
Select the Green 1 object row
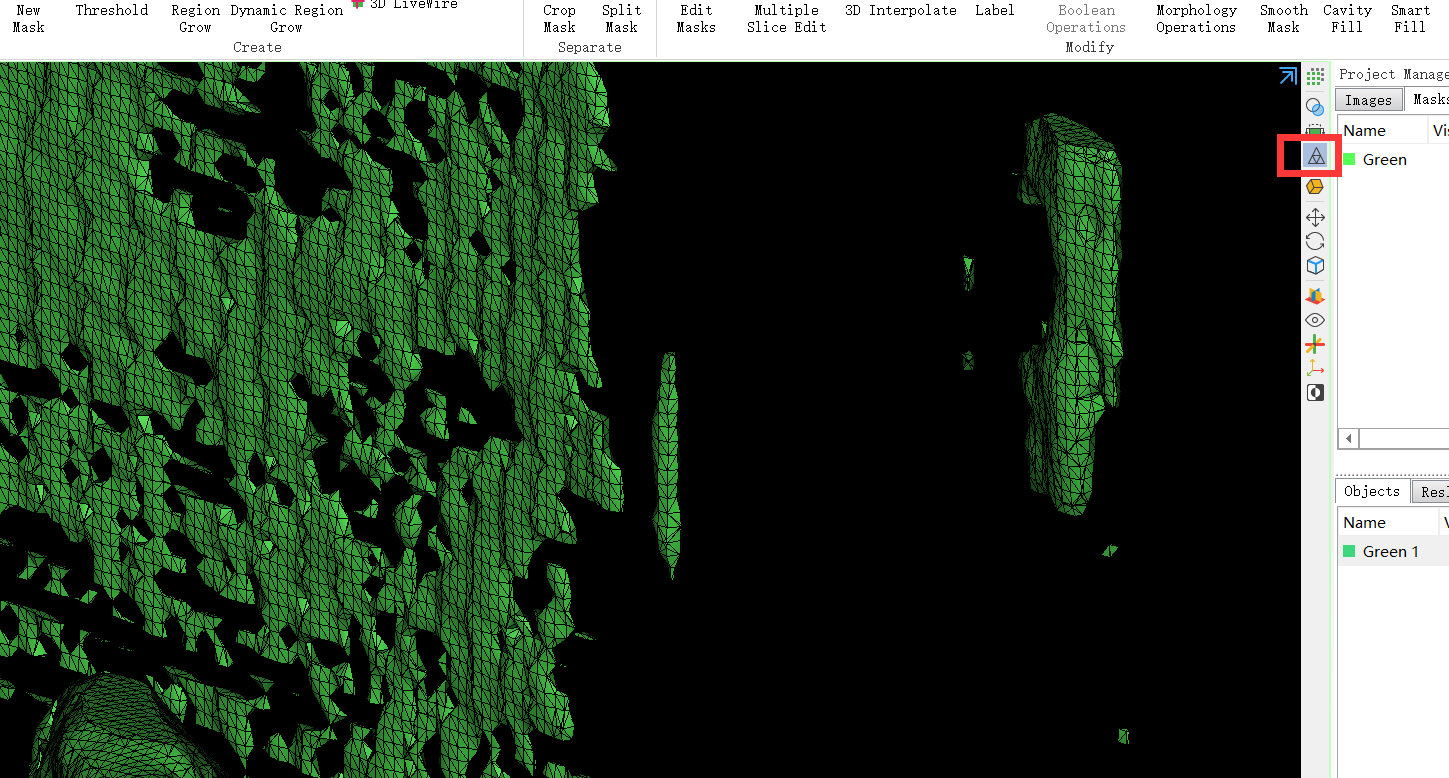(x=1393, y=551)
